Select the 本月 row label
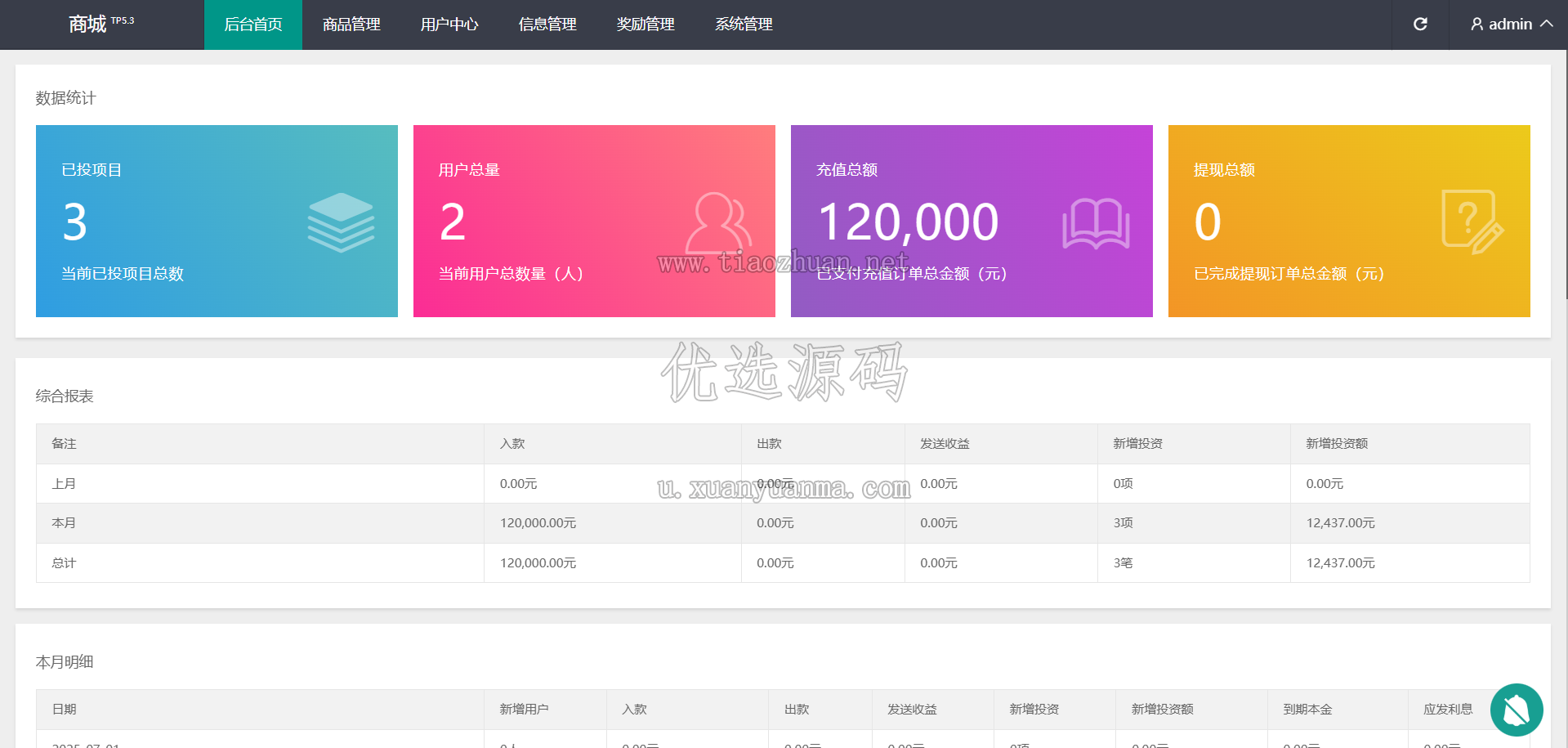 pos(64,523)
